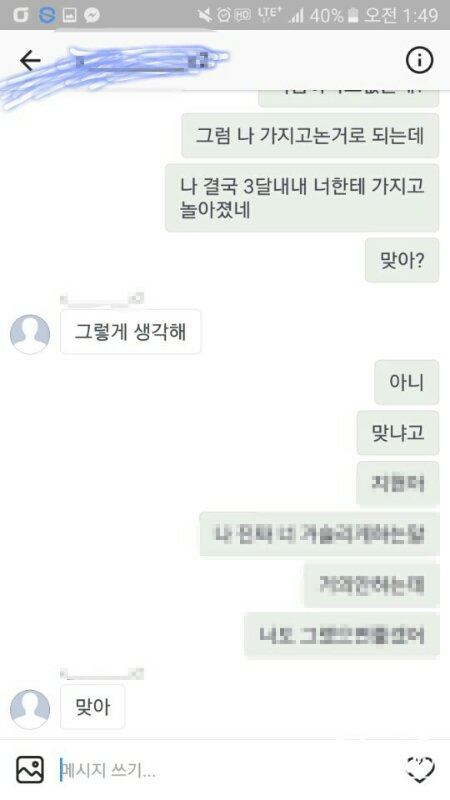Send a heart with the heart icon
450x800 pixels.
(x=419, y=769)
